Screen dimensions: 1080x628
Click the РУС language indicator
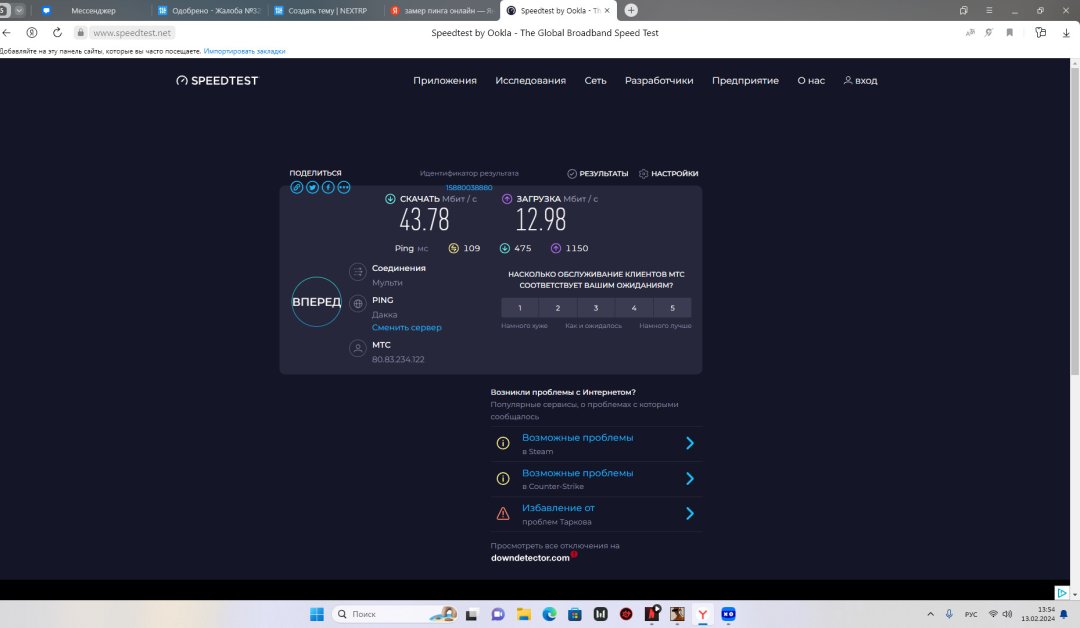point(971,614)
